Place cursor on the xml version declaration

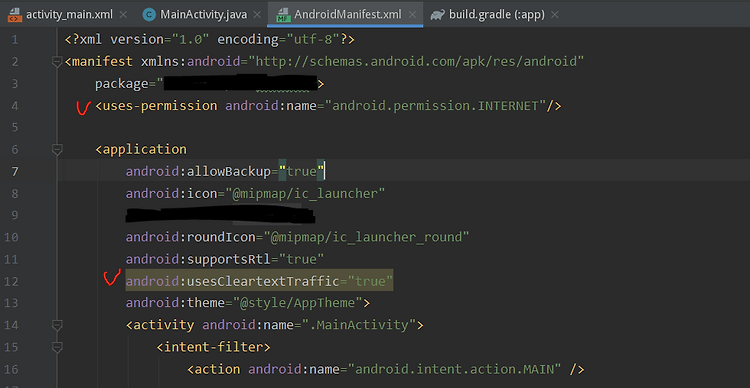tap(210, 39)
